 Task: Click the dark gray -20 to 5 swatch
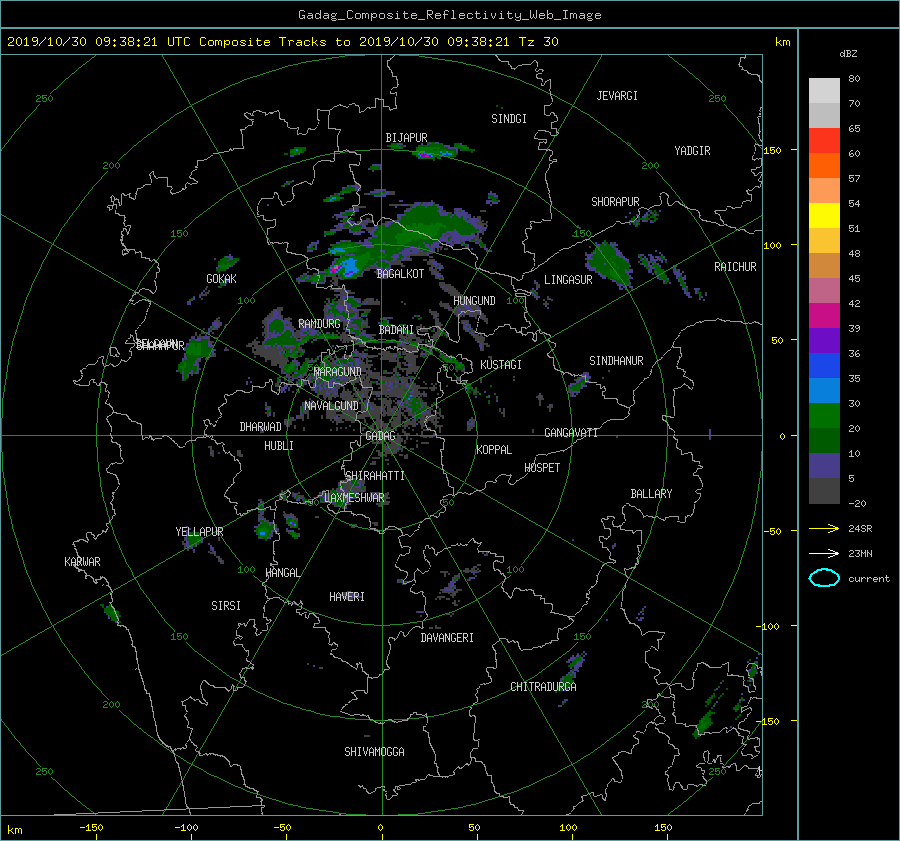(824, 490)
